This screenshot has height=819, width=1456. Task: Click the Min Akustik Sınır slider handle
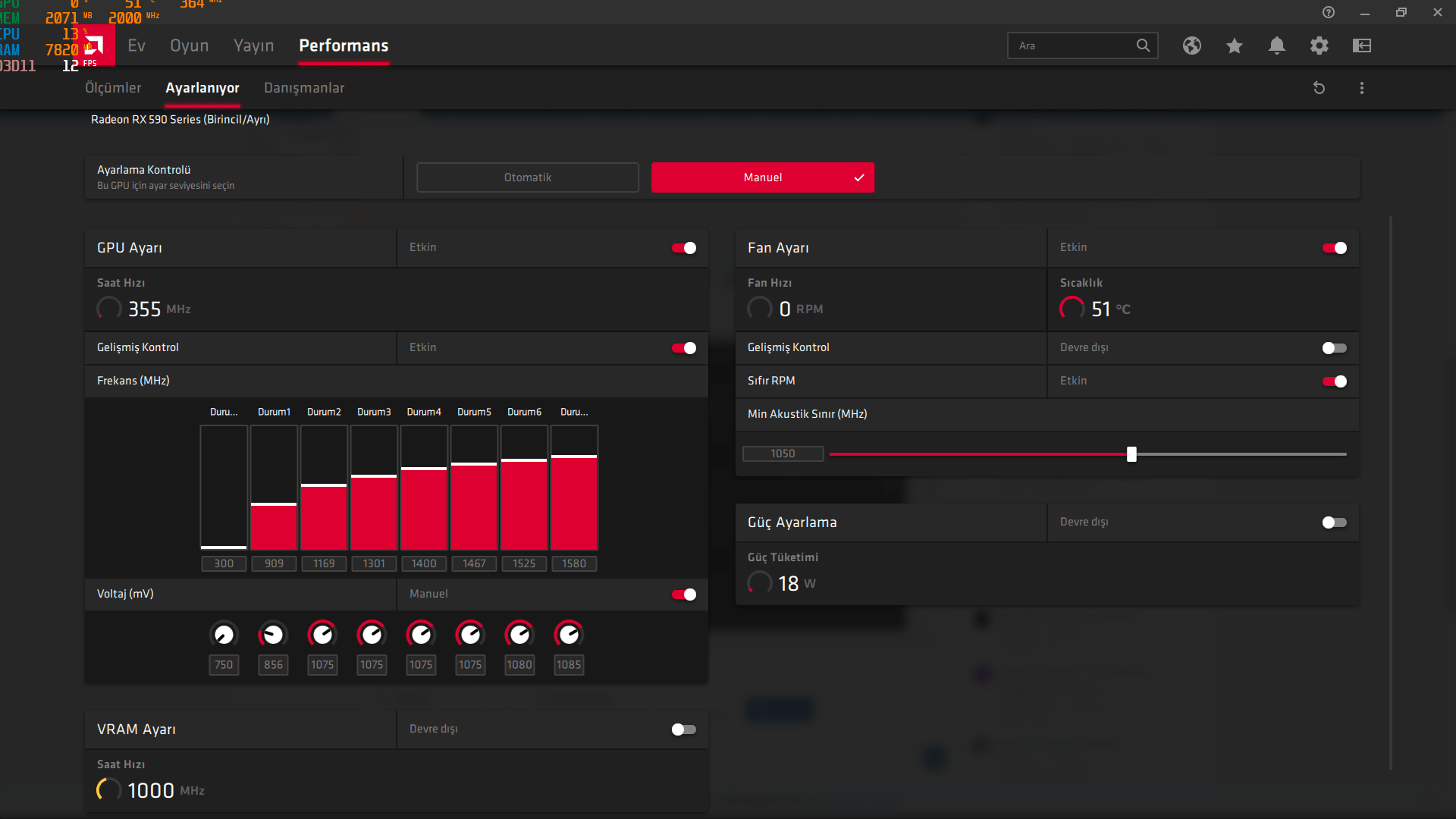point(1131,454)
